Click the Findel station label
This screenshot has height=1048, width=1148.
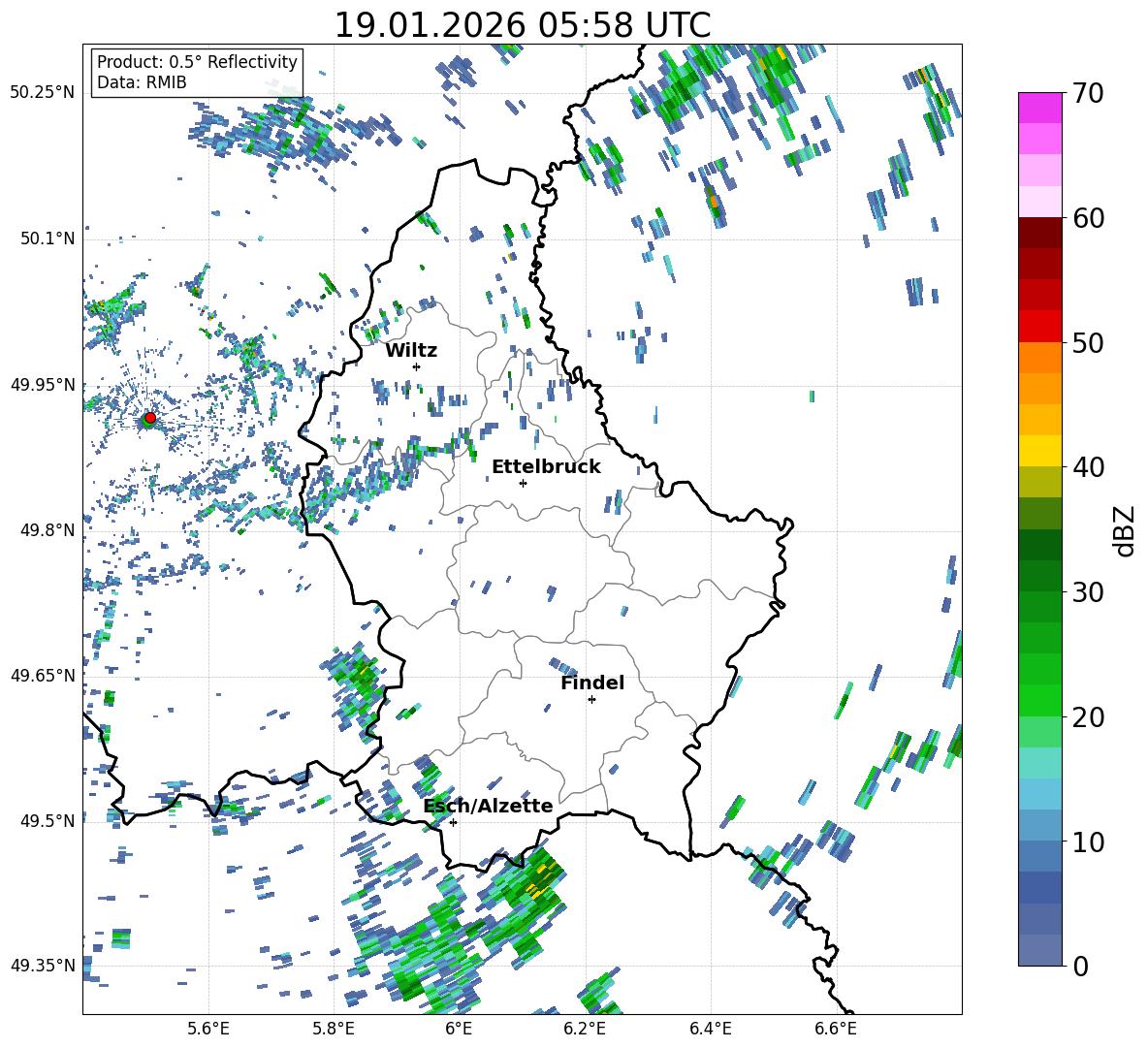tap(592, 683)
